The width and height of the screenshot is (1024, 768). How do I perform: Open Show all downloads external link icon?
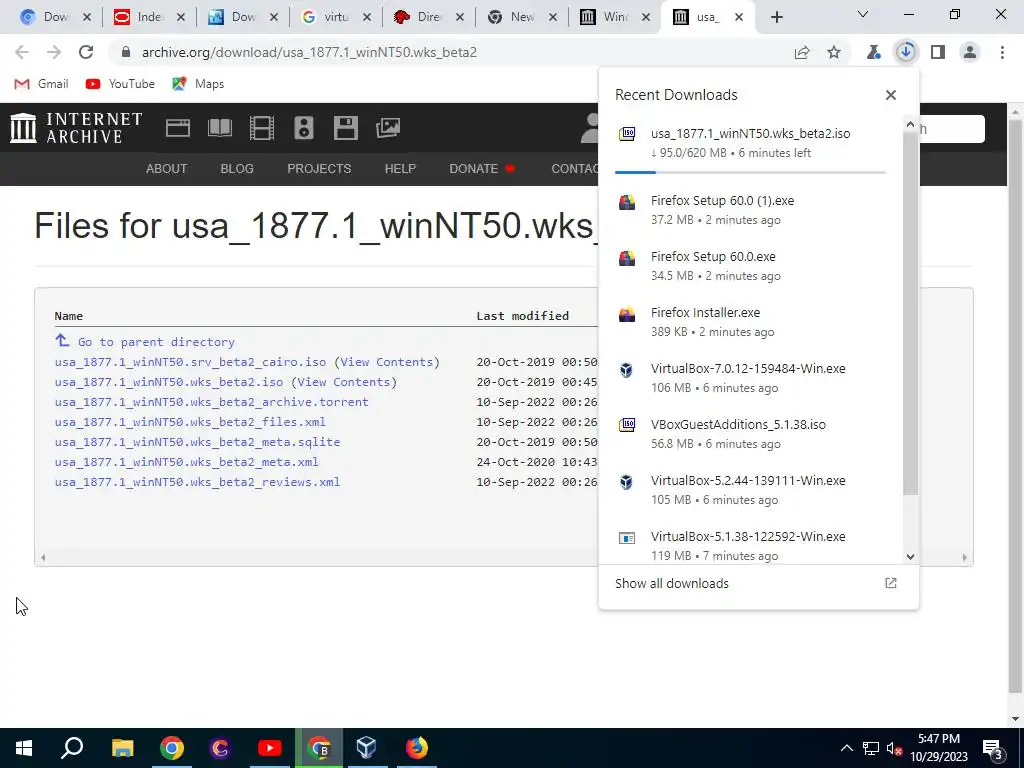pos(891,583)
